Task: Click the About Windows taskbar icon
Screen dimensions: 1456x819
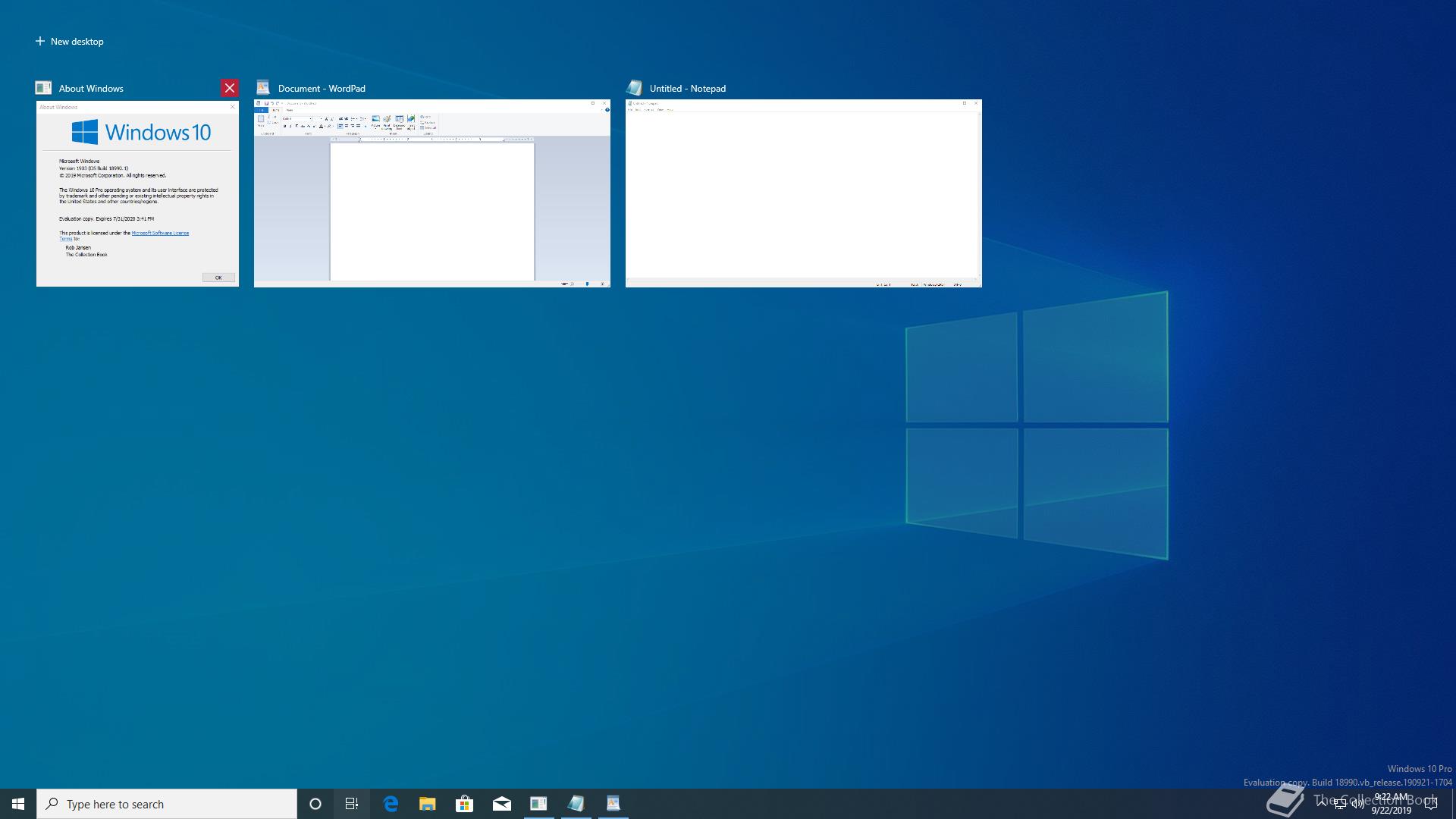Action: pos(538,804)
